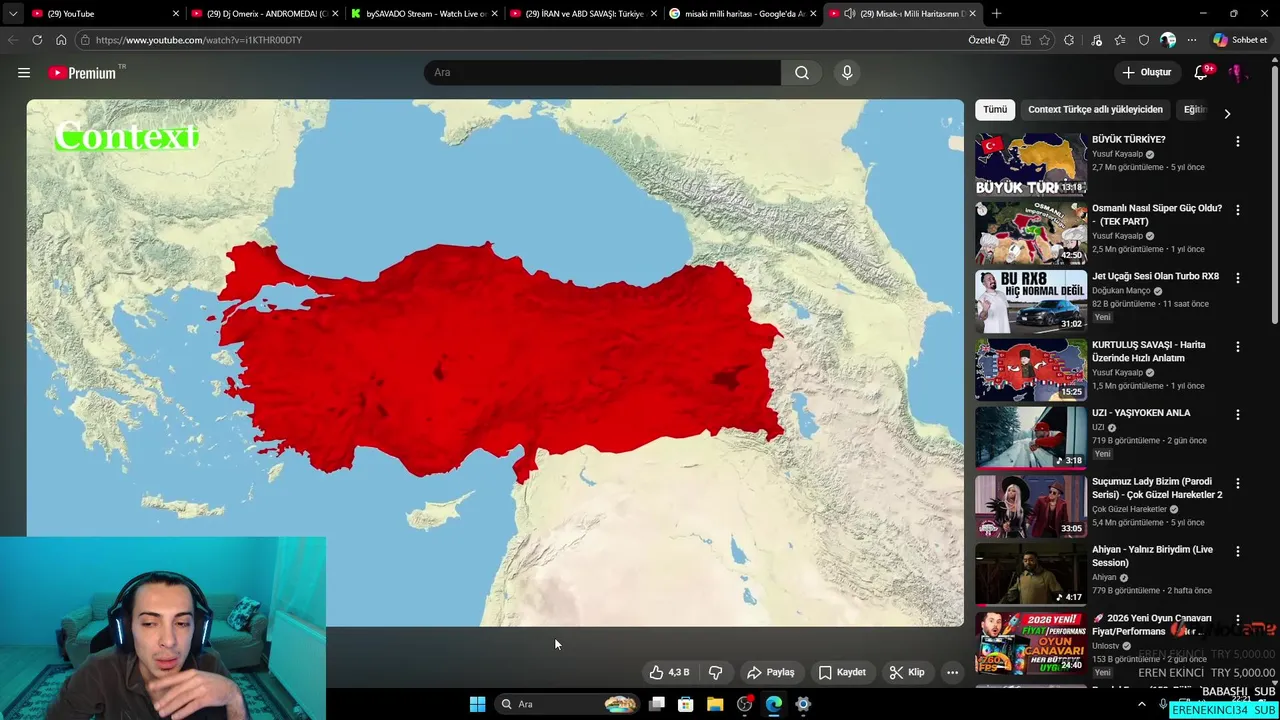Open Yusuf Kayaalp channel under BÜYÜK TÜRKİYE?
Image resolution: width=1280 pixels, height=720 pixels.
tap(1117, 154)
